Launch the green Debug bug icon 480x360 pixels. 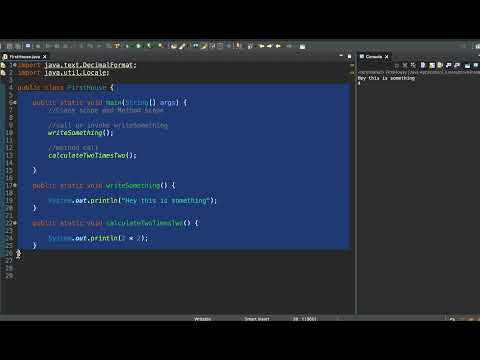pyautogui.click(x=128, y=46)
